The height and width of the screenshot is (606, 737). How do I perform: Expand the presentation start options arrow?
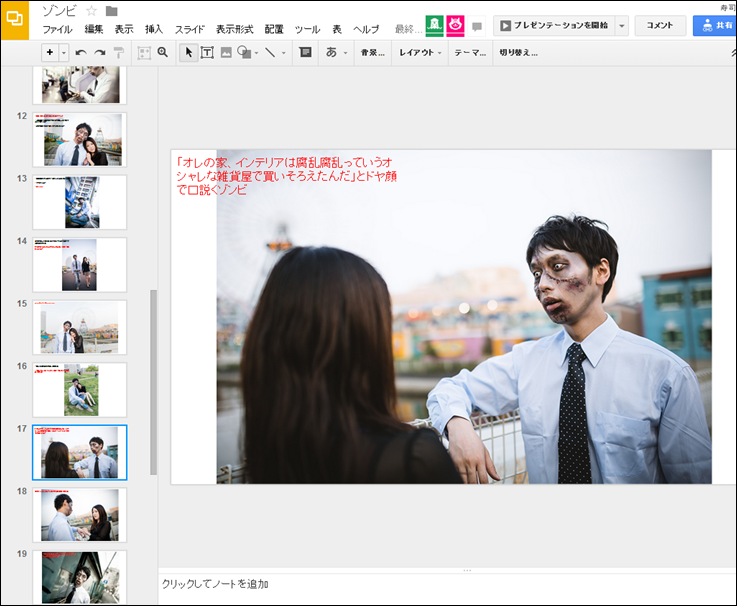pyautogui.click(x=622, y=25)
